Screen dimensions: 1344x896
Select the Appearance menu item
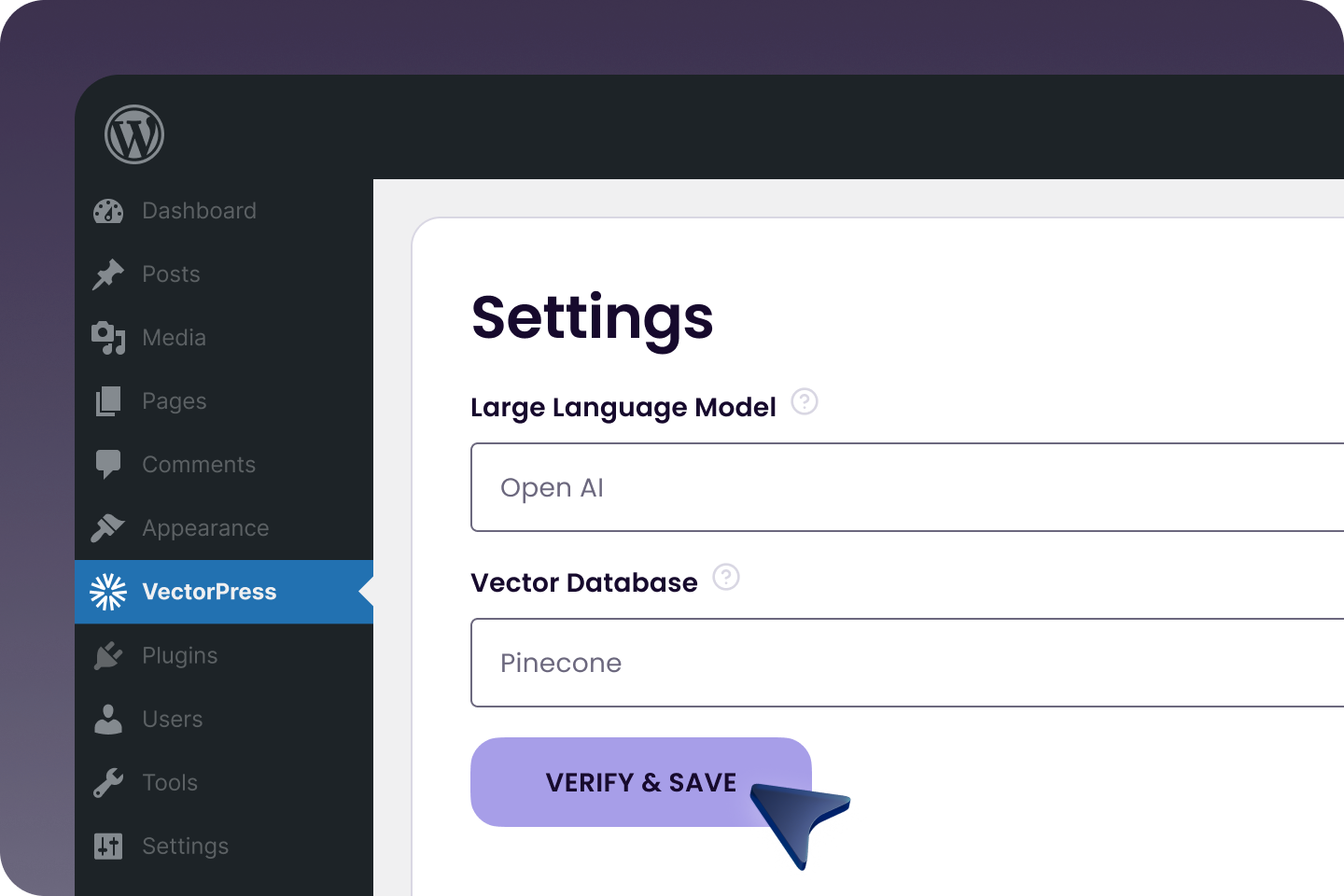click(x=224, y=528)
